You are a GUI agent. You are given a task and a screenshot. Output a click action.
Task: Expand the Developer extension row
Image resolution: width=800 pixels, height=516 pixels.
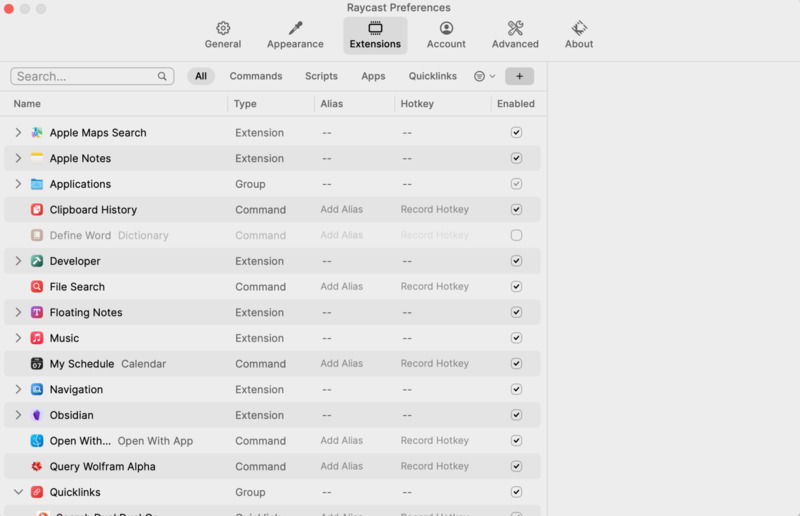(x=18, y=261)
